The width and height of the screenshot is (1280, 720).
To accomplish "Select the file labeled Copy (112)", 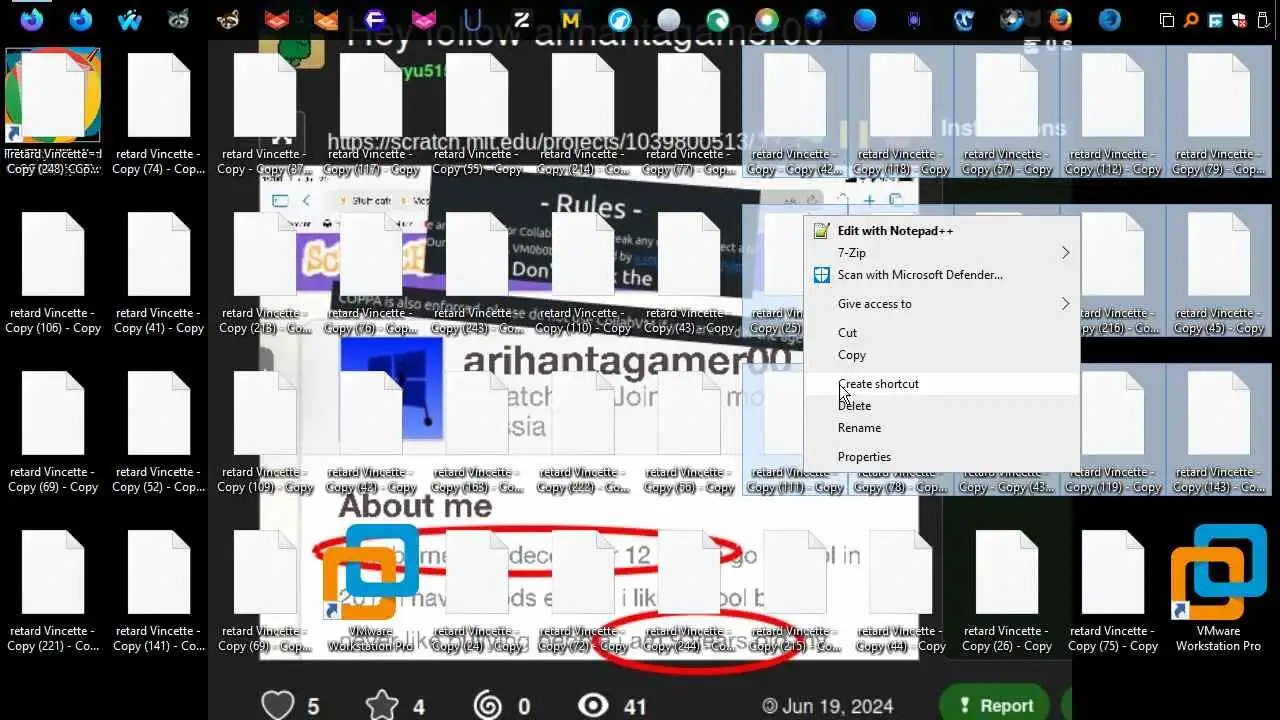I will point(1113,113).
